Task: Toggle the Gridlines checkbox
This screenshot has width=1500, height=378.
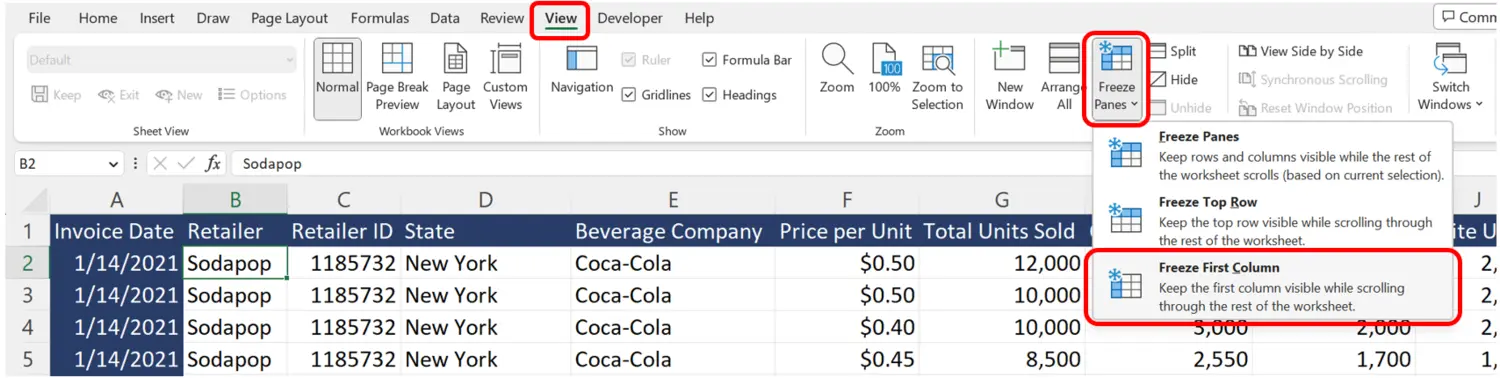Action: [629, 95]
